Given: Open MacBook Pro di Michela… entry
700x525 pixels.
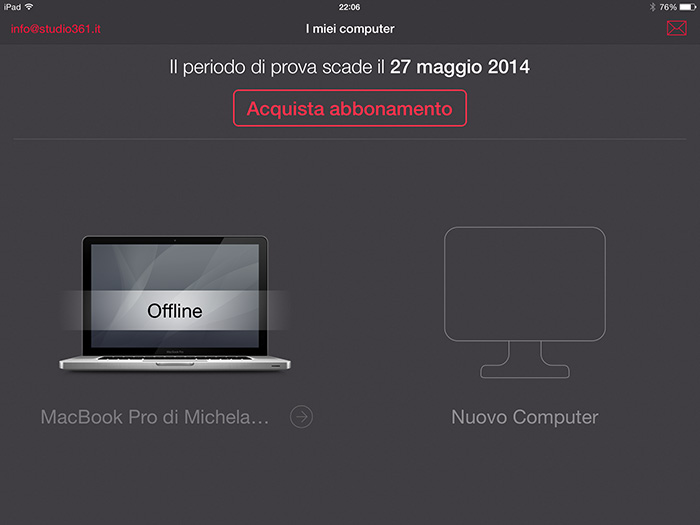Looking at the screenshot, I should click(155, 417).
